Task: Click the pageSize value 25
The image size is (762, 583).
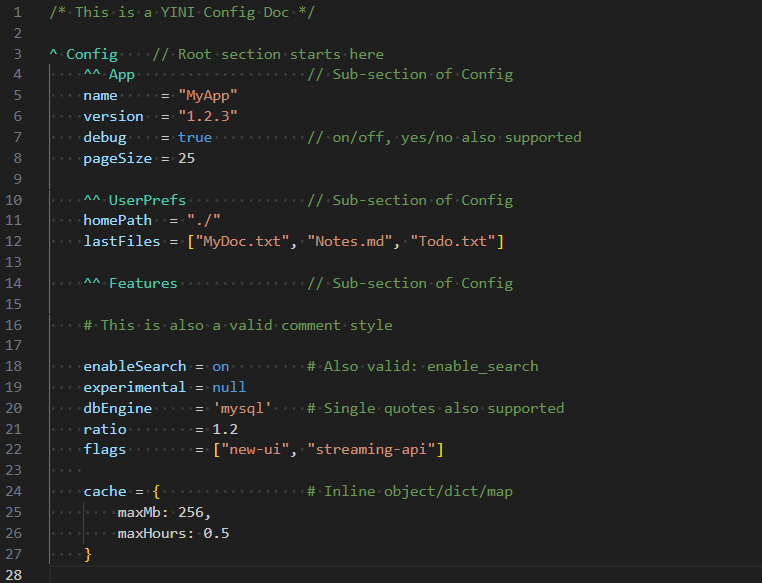Action: tap(186, 158)
